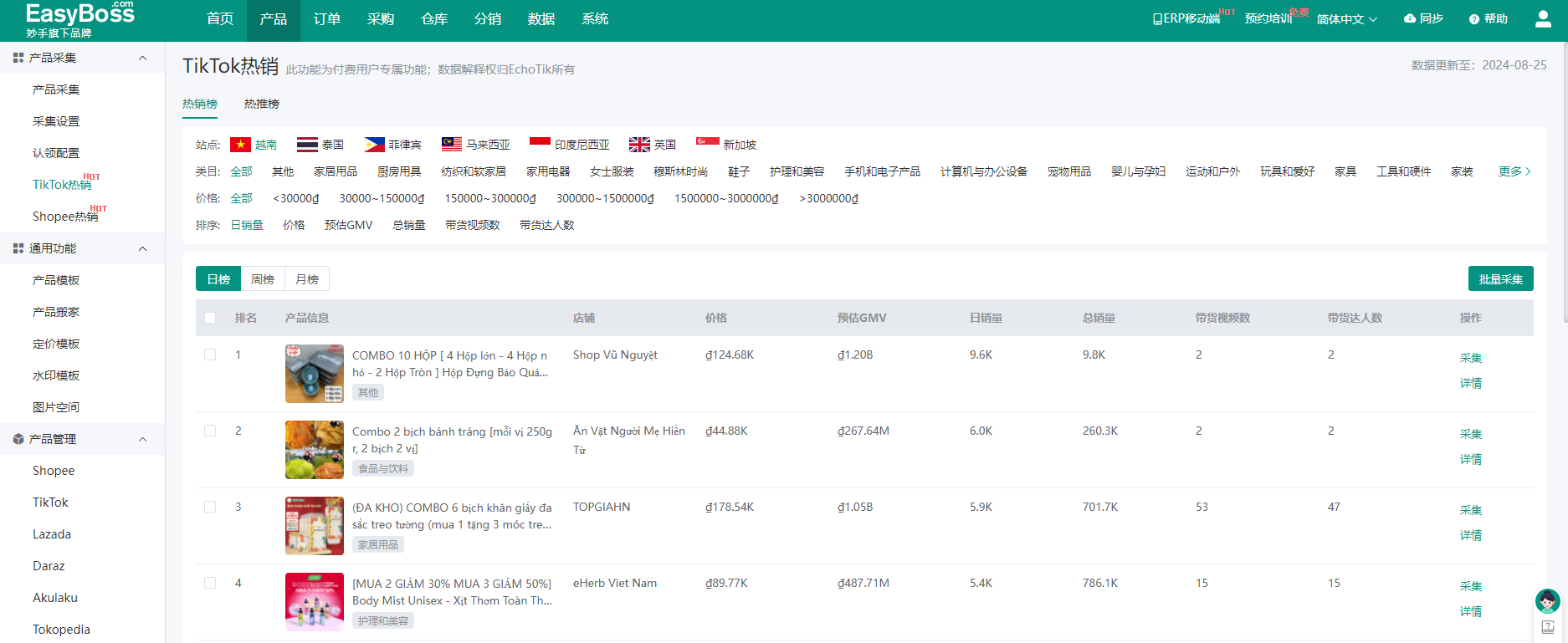
Task: Open 预约培训 link in top bar
Action: 1268,19
